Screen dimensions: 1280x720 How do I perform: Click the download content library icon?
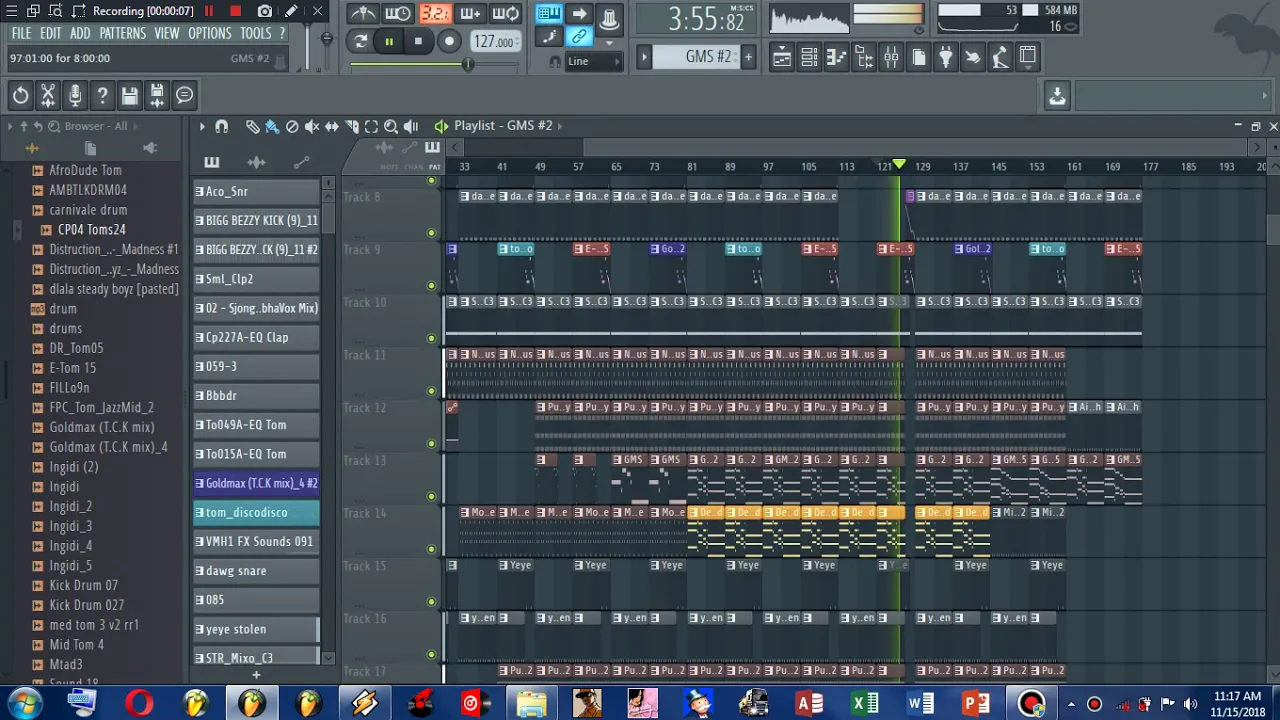pos(1057,95)
